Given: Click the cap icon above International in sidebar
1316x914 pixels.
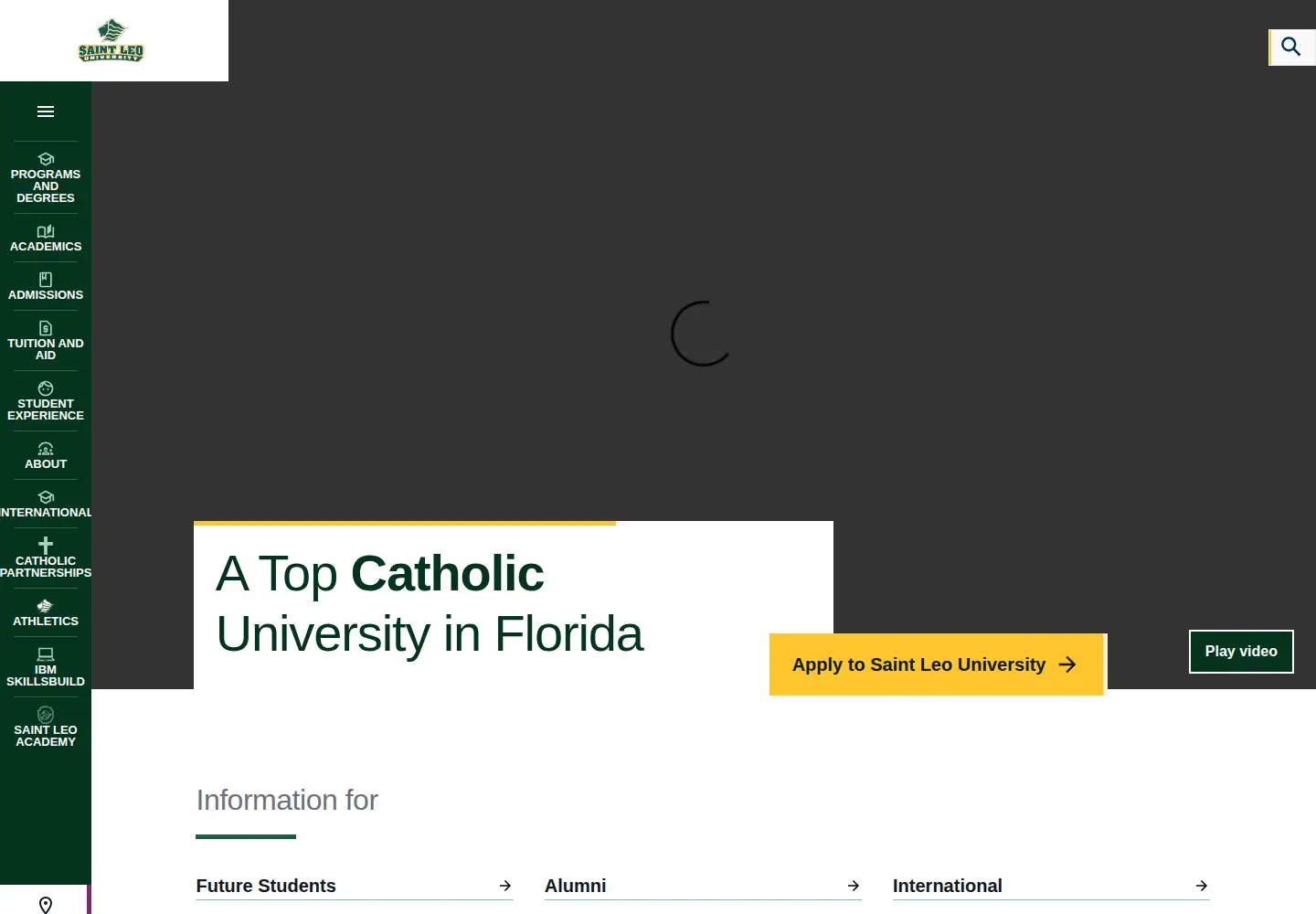Looking at the screenshot, I should [46, 497].
